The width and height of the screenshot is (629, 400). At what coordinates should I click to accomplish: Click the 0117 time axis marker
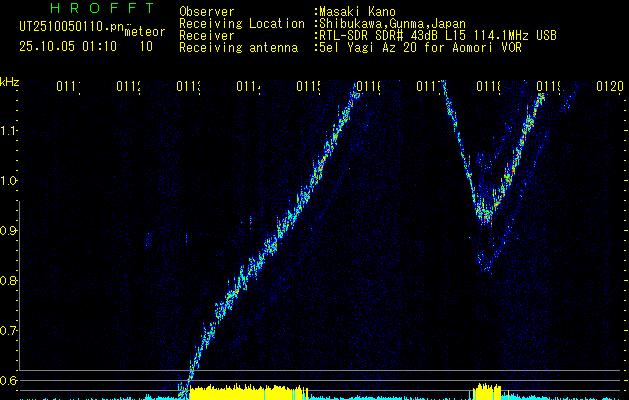428,87
